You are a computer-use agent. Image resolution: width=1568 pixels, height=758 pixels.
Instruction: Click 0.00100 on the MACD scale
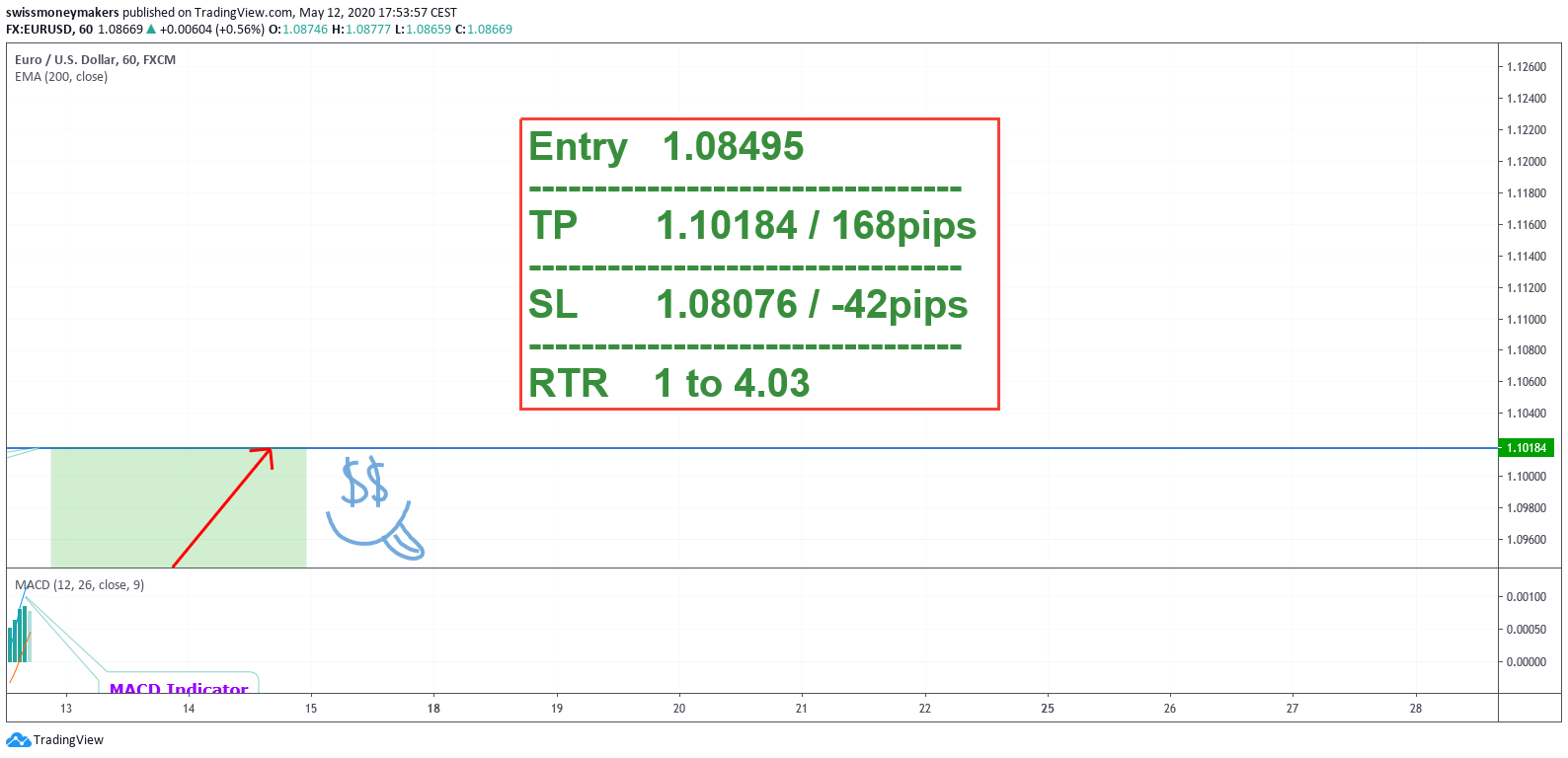(1527, 597)
